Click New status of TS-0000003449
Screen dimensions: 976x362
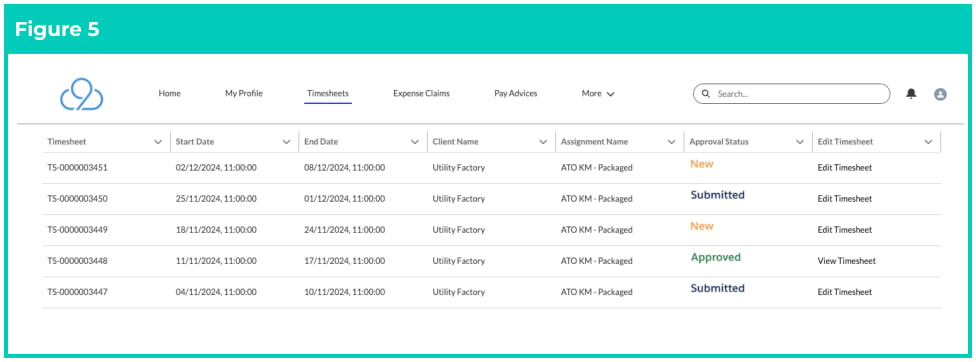702,226
